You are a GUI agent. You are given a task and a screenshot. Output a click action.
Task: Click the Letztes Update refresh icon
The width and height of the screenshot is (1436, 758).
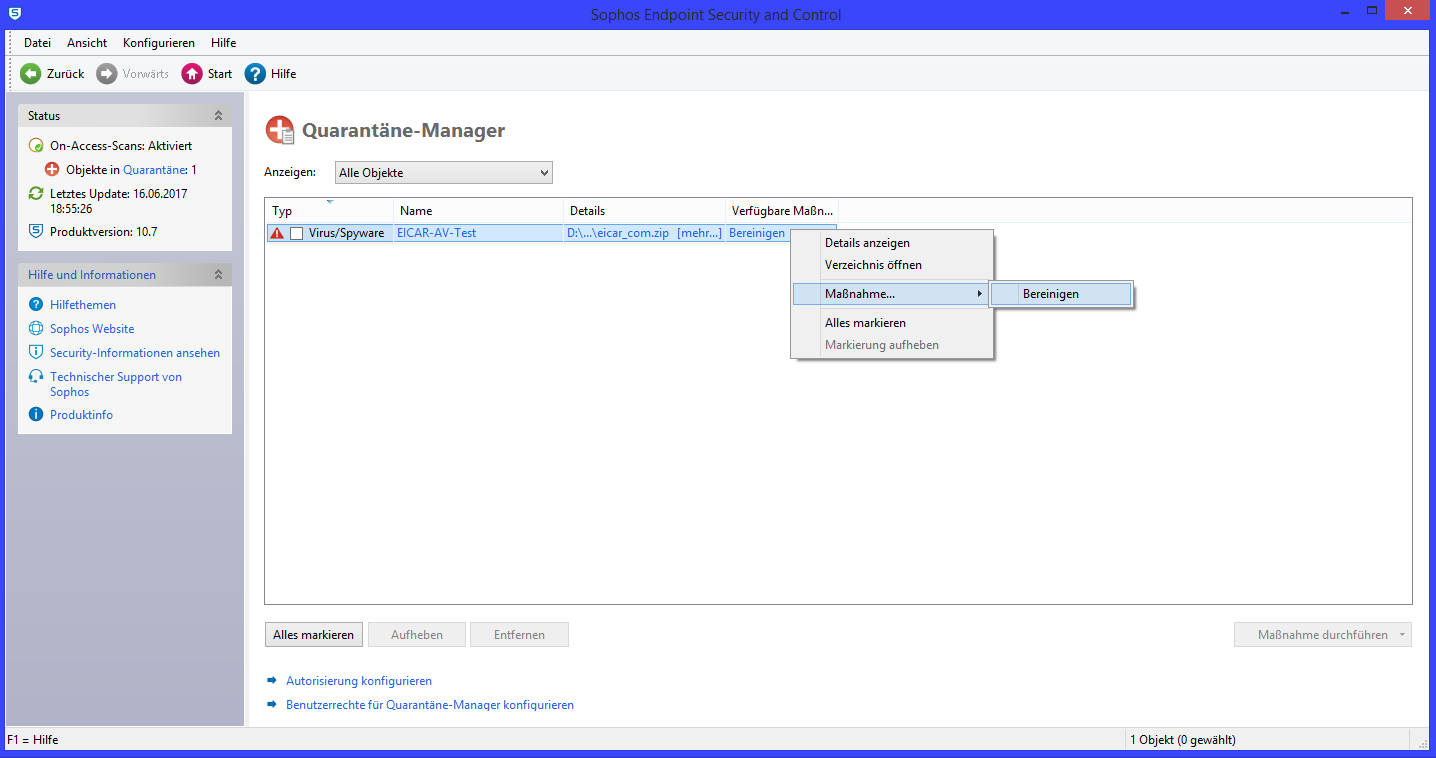click(x=36, y=193)
